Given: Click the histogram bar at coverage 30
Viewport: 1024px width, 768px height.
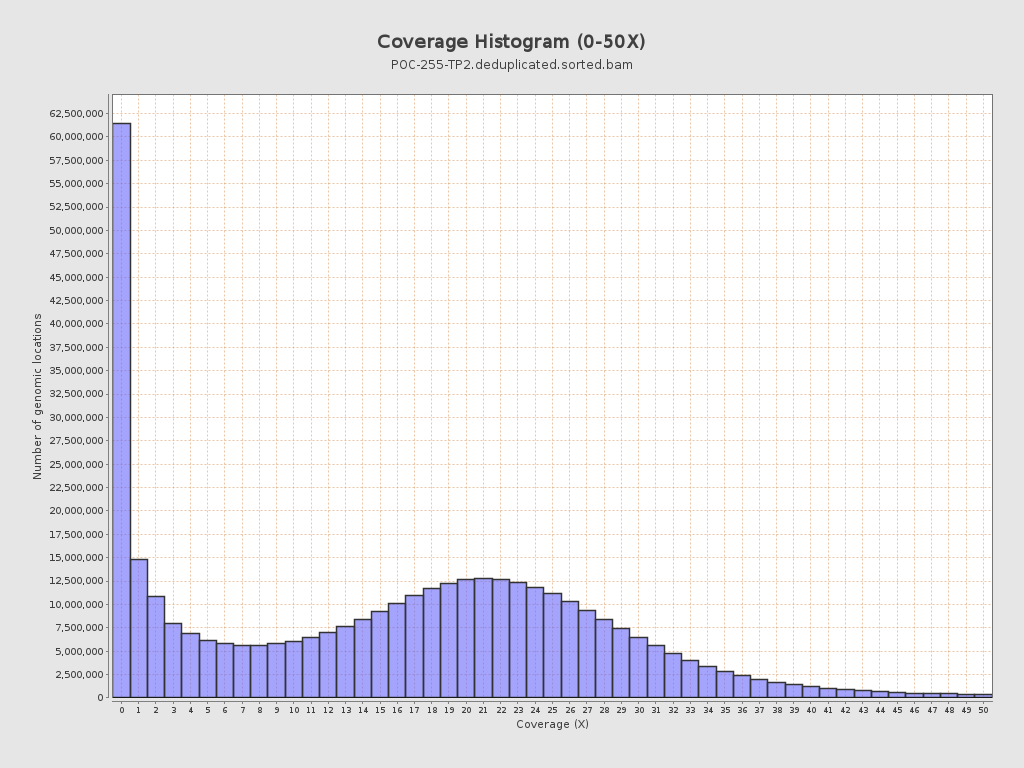Looking at the screenshot, I should (x=639, y=667).
